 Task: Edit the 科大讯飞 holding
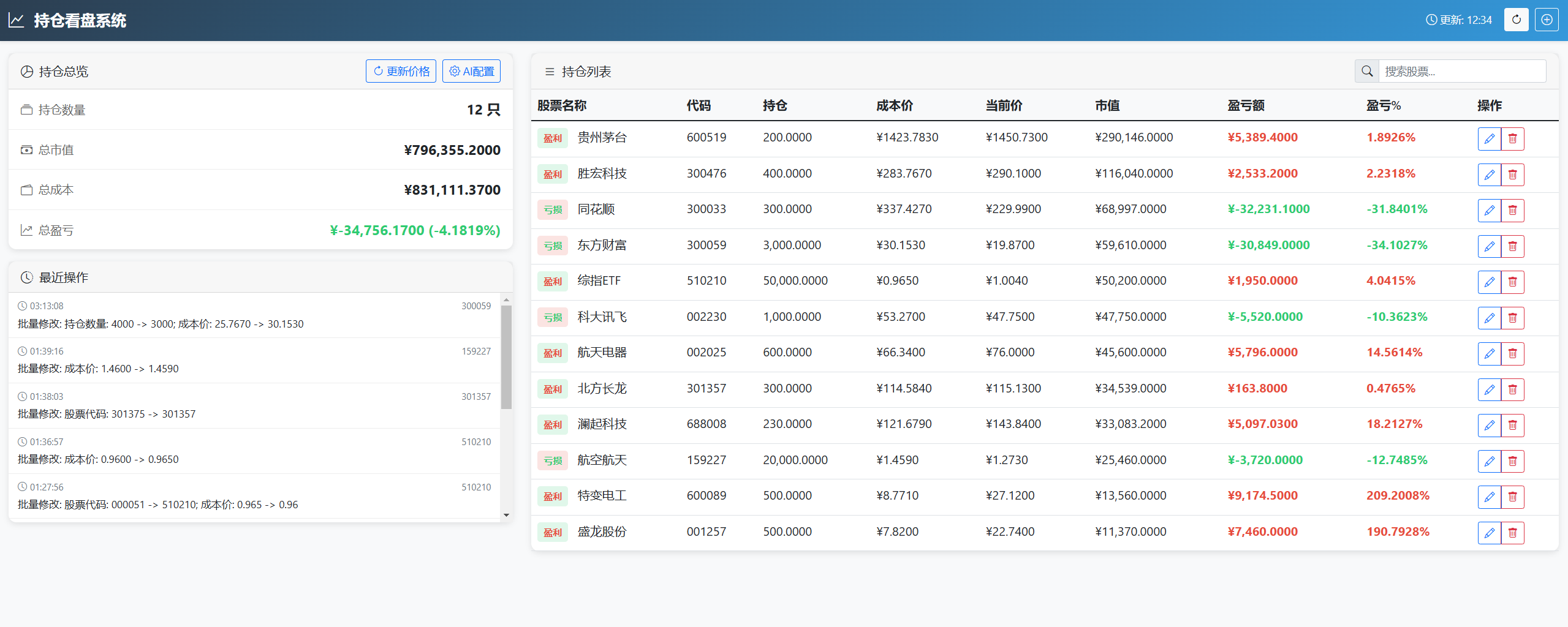tap(1490, 318)
